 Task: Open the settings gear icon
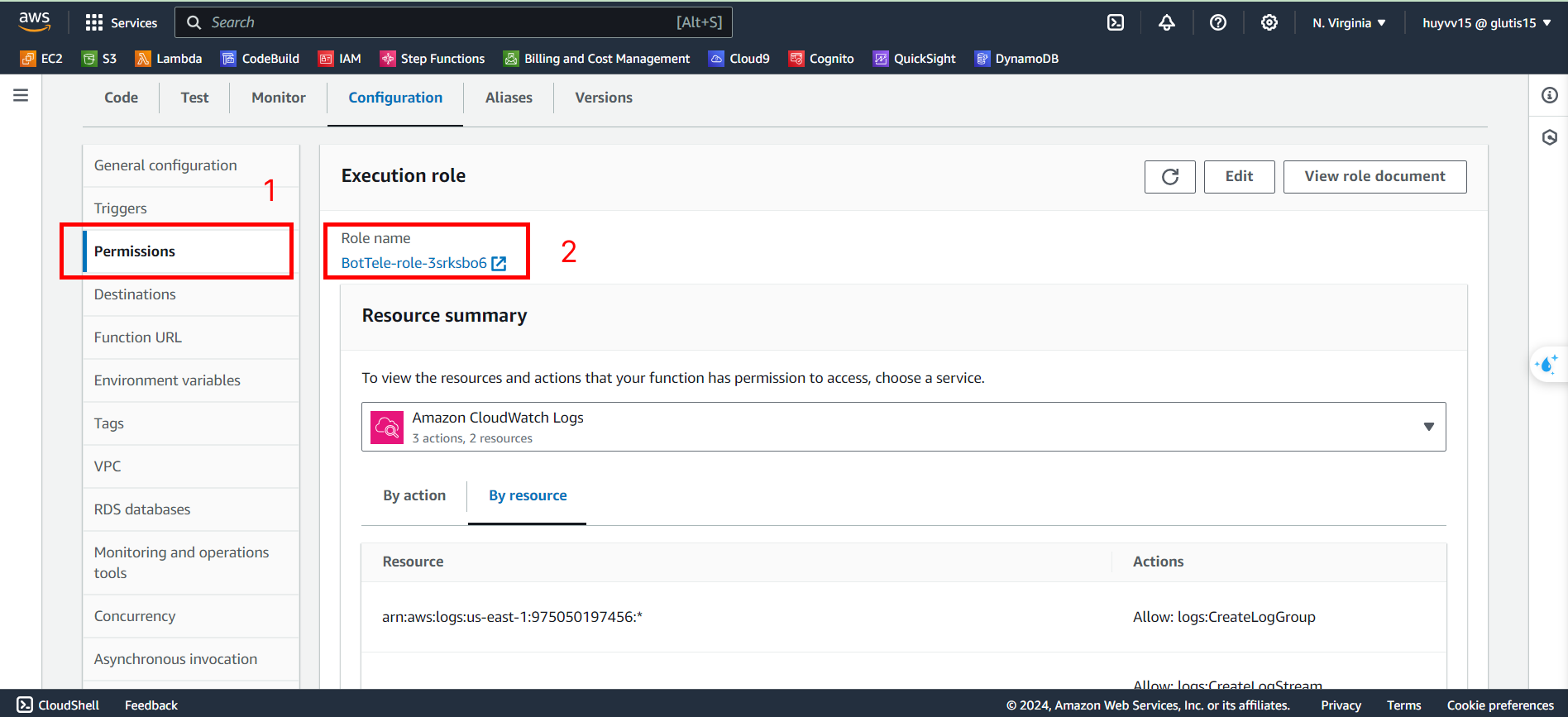pyautogui.click(x=1269, y=22)
